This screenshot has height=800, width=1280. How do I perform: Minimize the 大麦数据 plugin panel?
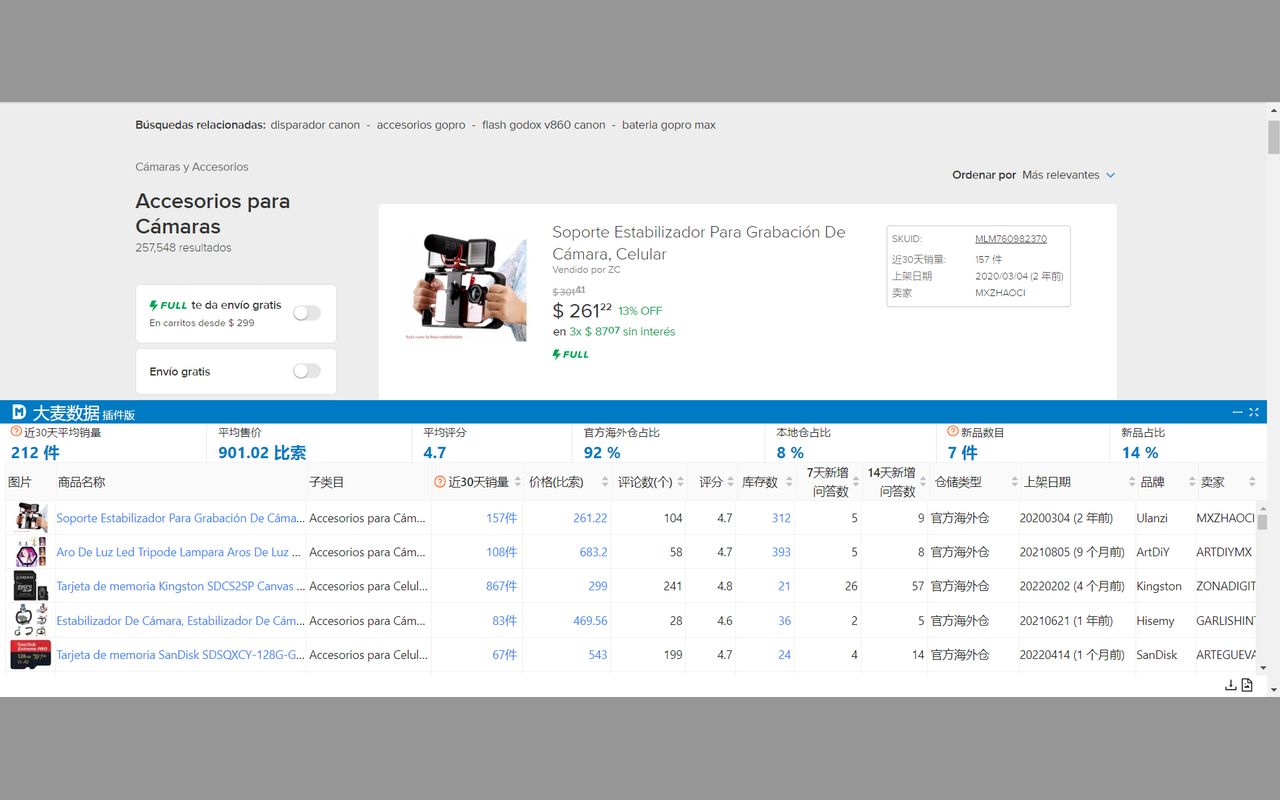point(1238,412)
